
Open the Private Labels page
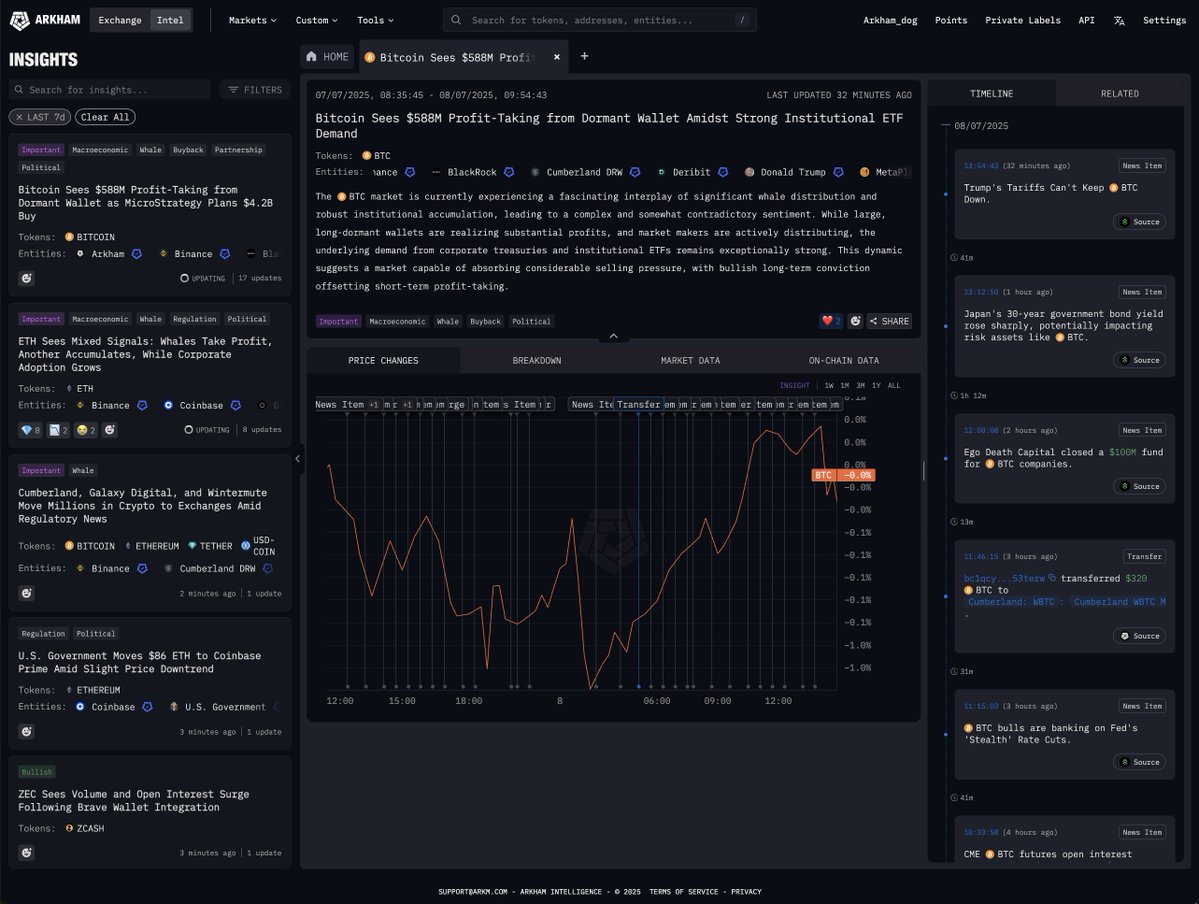(x=1022, y=20)
